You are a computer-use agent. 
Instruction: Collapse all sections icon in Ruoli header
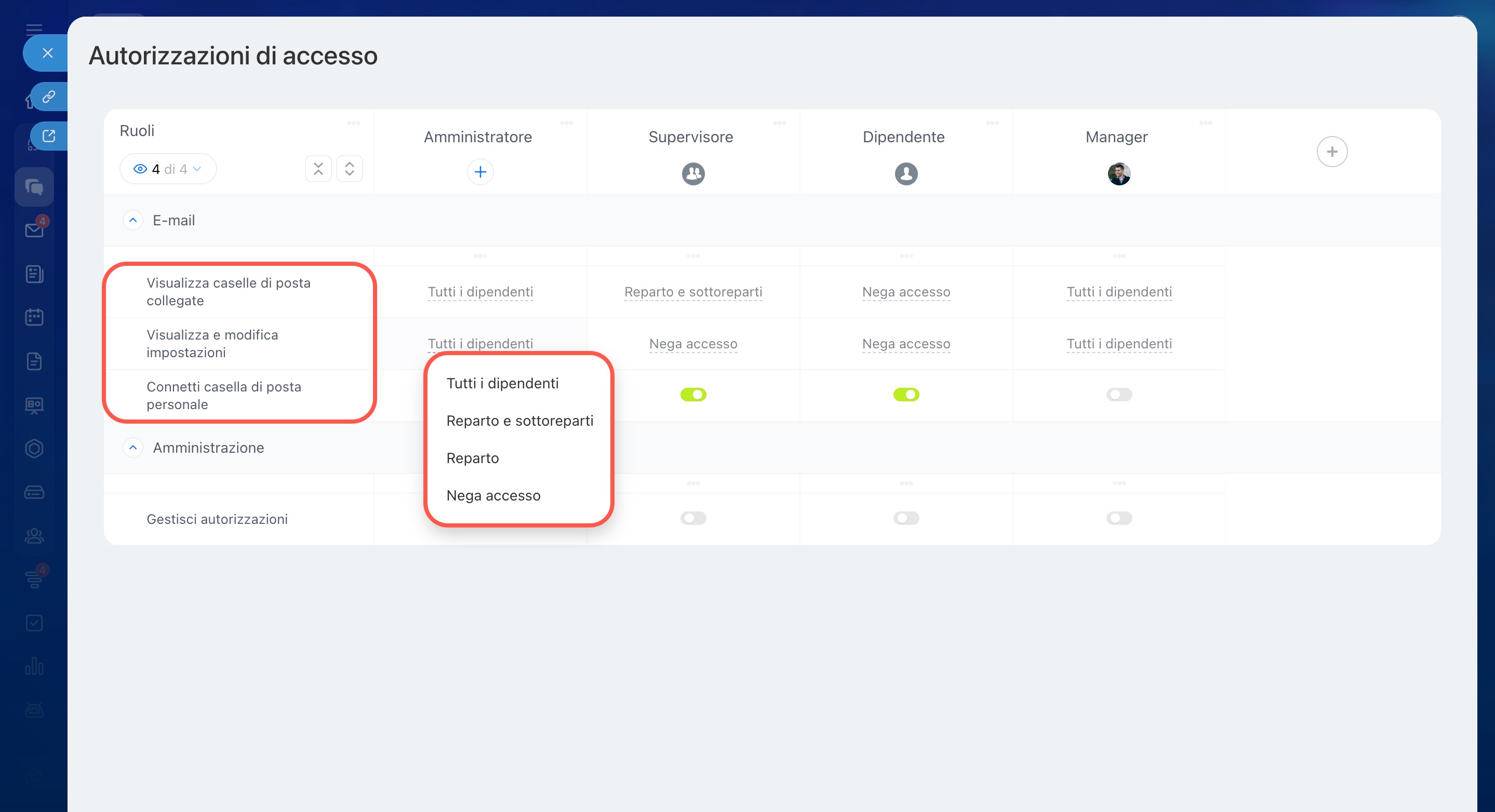(x=318, y=169)
